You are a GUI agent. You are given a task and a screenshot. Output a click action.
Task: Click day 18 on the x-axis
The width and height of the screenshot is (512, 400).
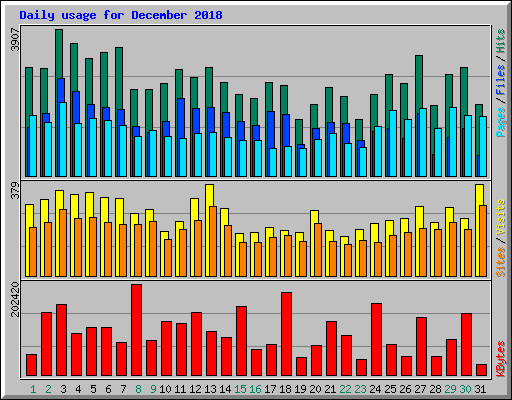point(285,389)
